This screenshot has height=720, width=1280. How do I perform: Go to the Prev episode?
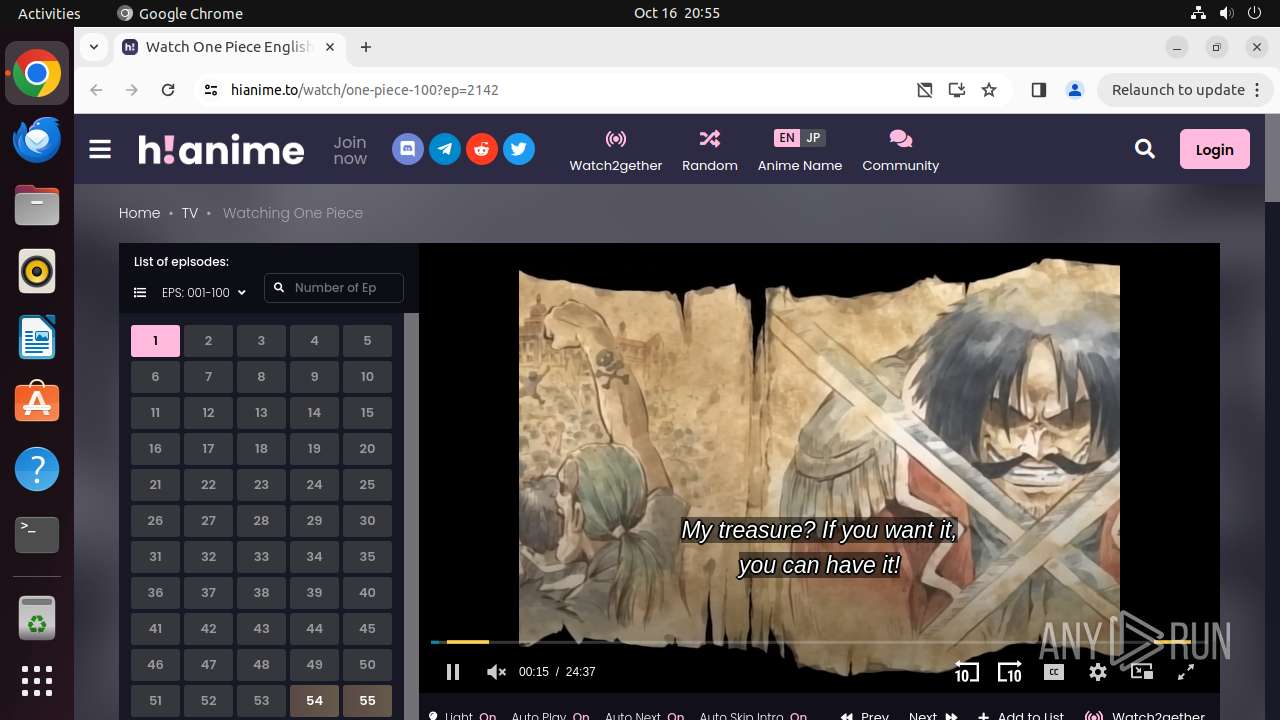click(x=865, y=716)
